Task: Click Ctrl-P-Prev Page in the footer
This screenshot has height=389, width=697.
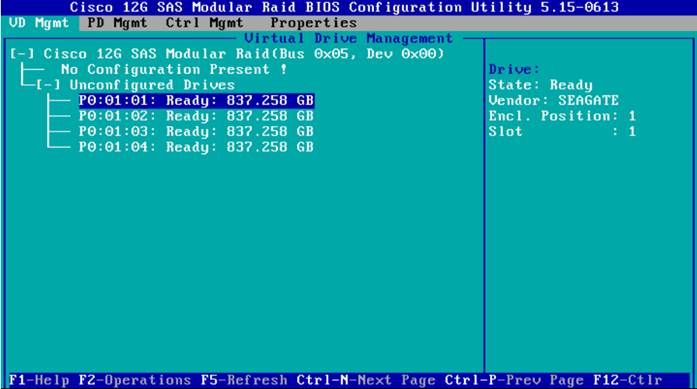Action: 514,381
